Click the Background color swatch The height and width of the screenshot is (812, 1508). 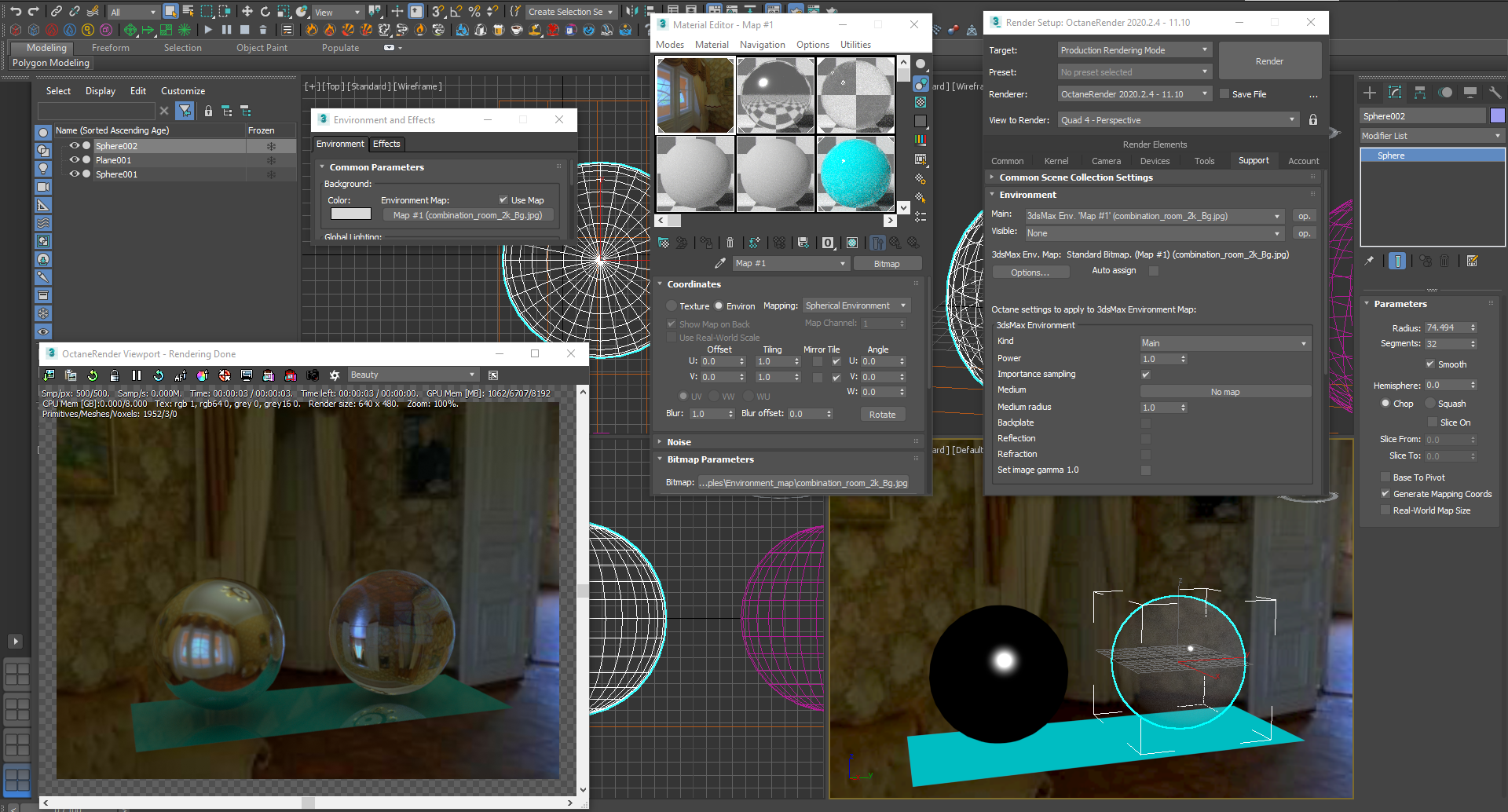coord(350,214)
